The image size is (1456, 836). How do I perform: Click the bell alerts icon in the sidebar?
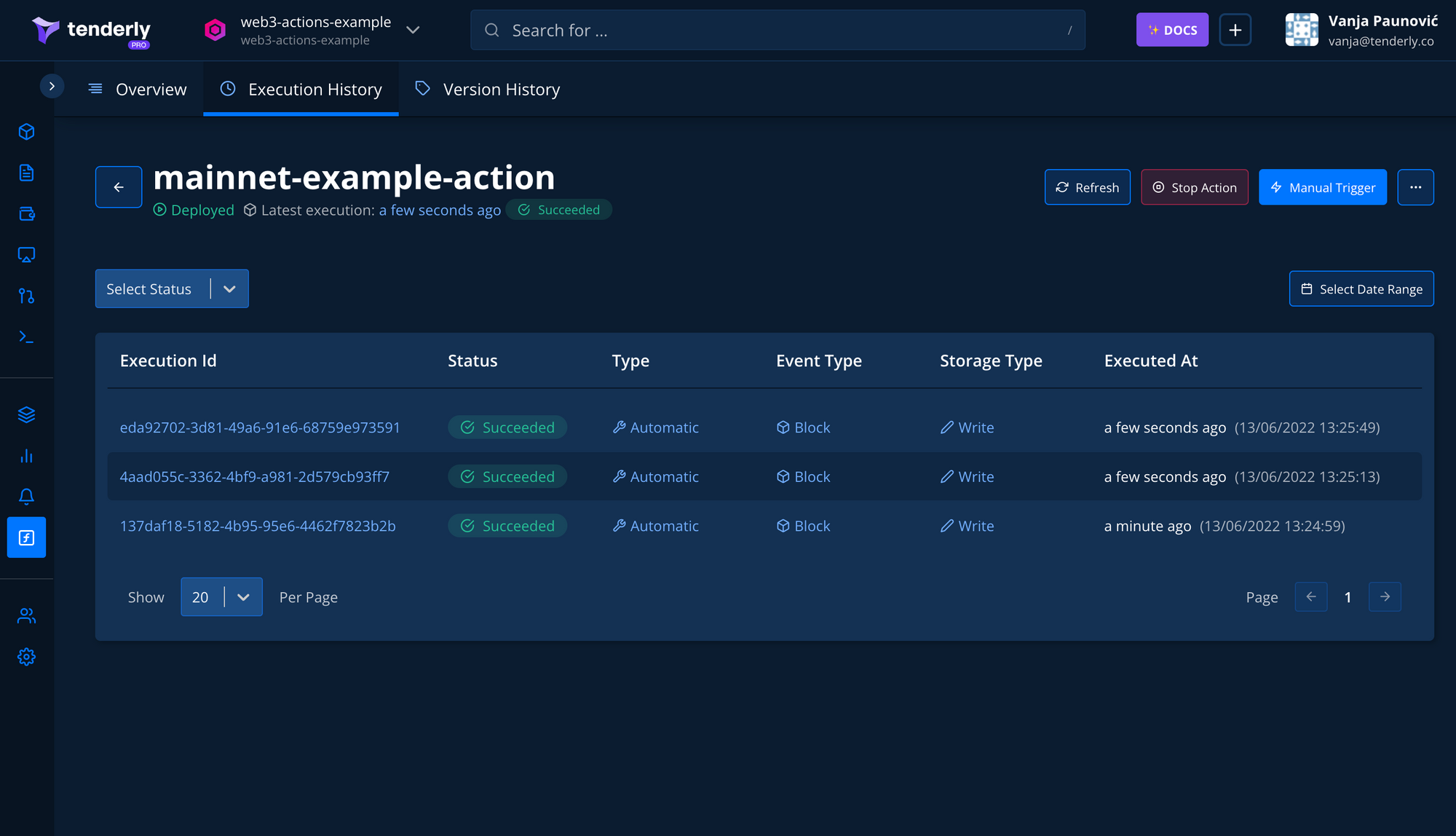26,497
